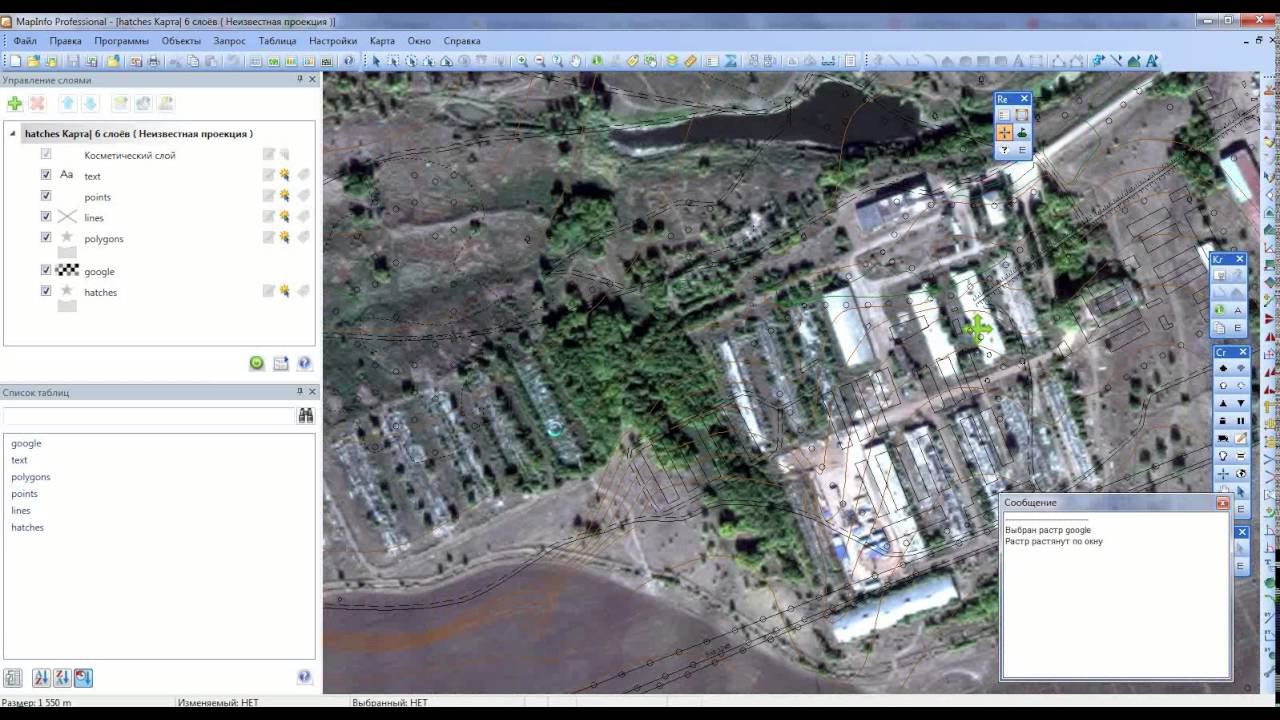This screenshot has width=1280, height=720.
Task: Click the green round icon below layer list
Action: tap(257, 363)
